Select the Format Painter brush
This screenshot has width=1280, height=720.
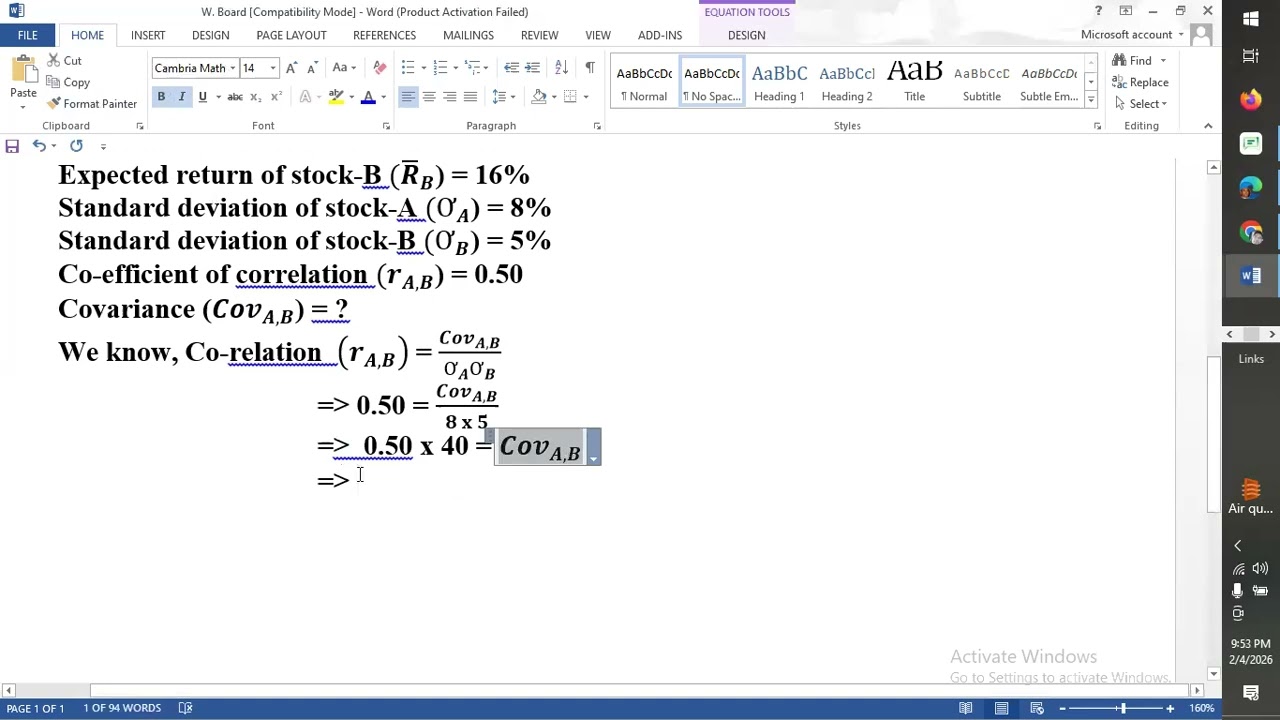pyautogui.click(x=92, y=104)
